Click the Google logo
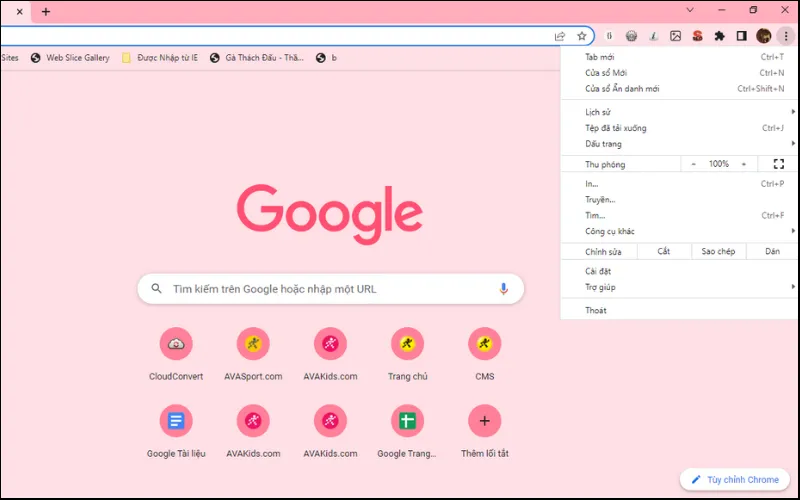This screenshot has width=800, height=500. (330, 213)
